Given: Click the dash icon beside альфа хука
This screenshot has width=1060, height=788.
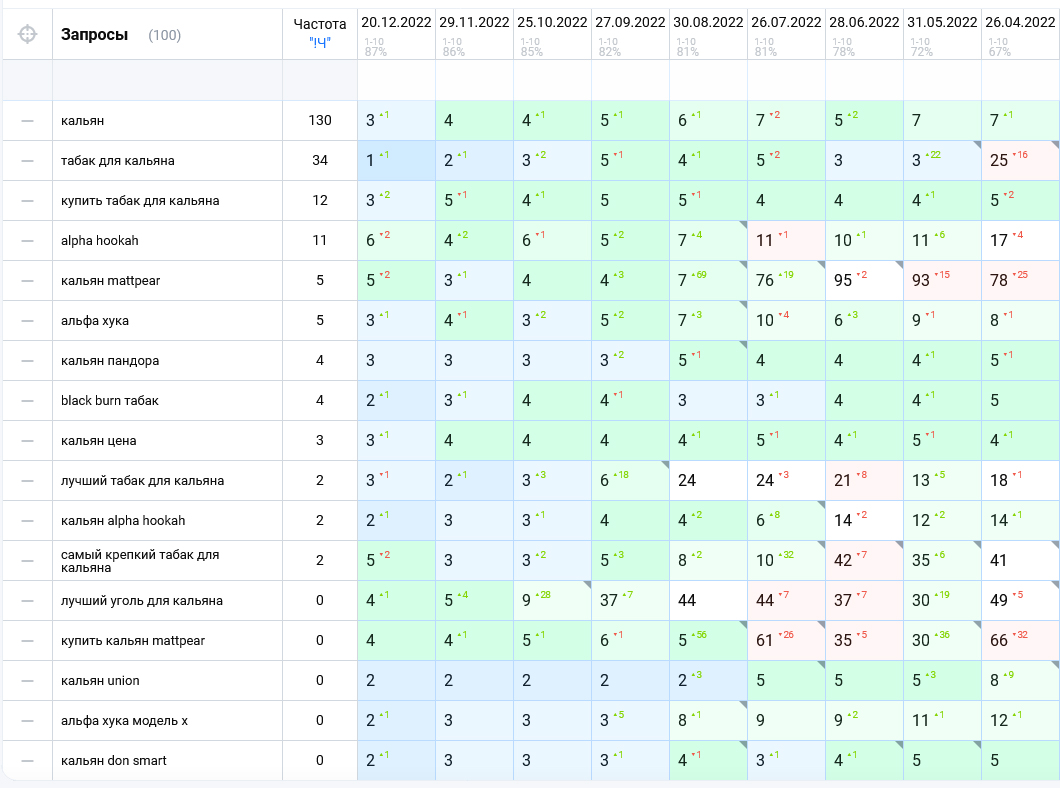Looking at the screenshot, I should tap(27, 321).
